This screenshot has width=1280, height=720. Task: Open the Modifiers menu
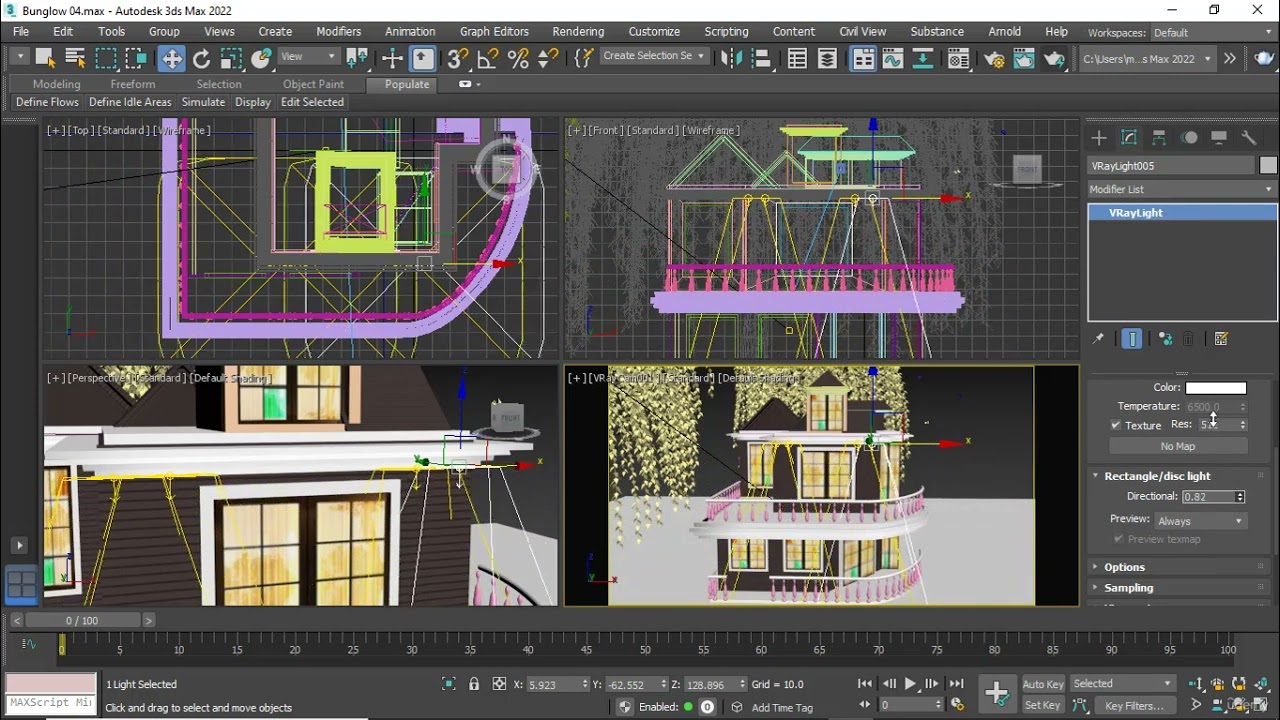[x=339, y=32]
